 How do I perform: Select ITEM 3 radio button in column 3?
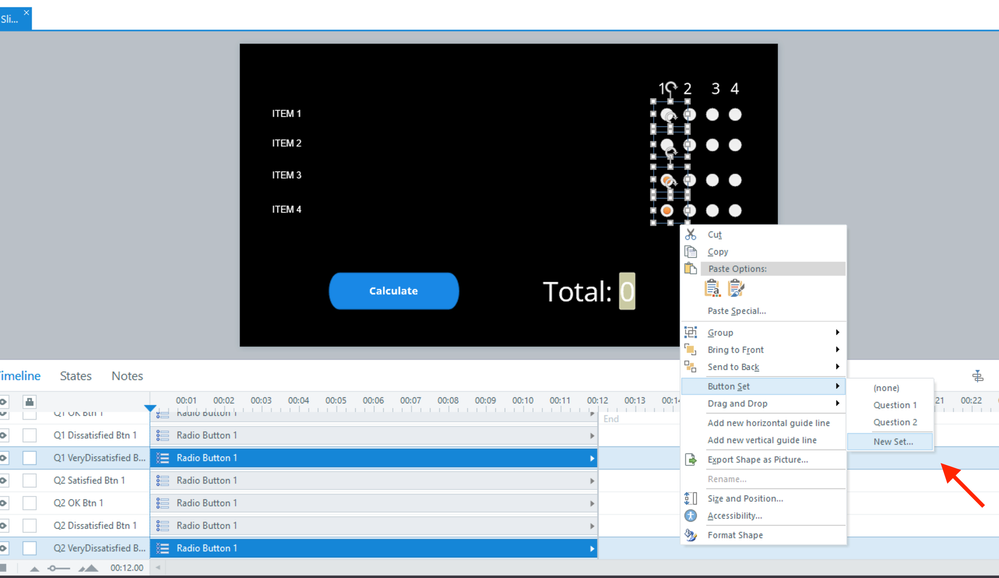pos(712,180)
